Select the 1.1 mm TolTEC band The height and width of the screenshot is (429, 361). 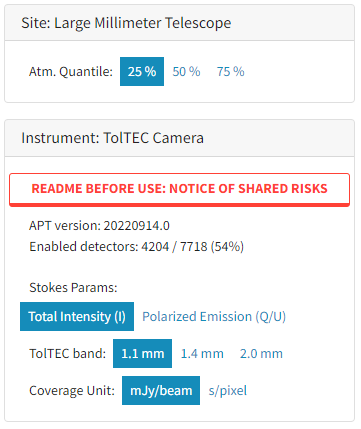(142, 353)
